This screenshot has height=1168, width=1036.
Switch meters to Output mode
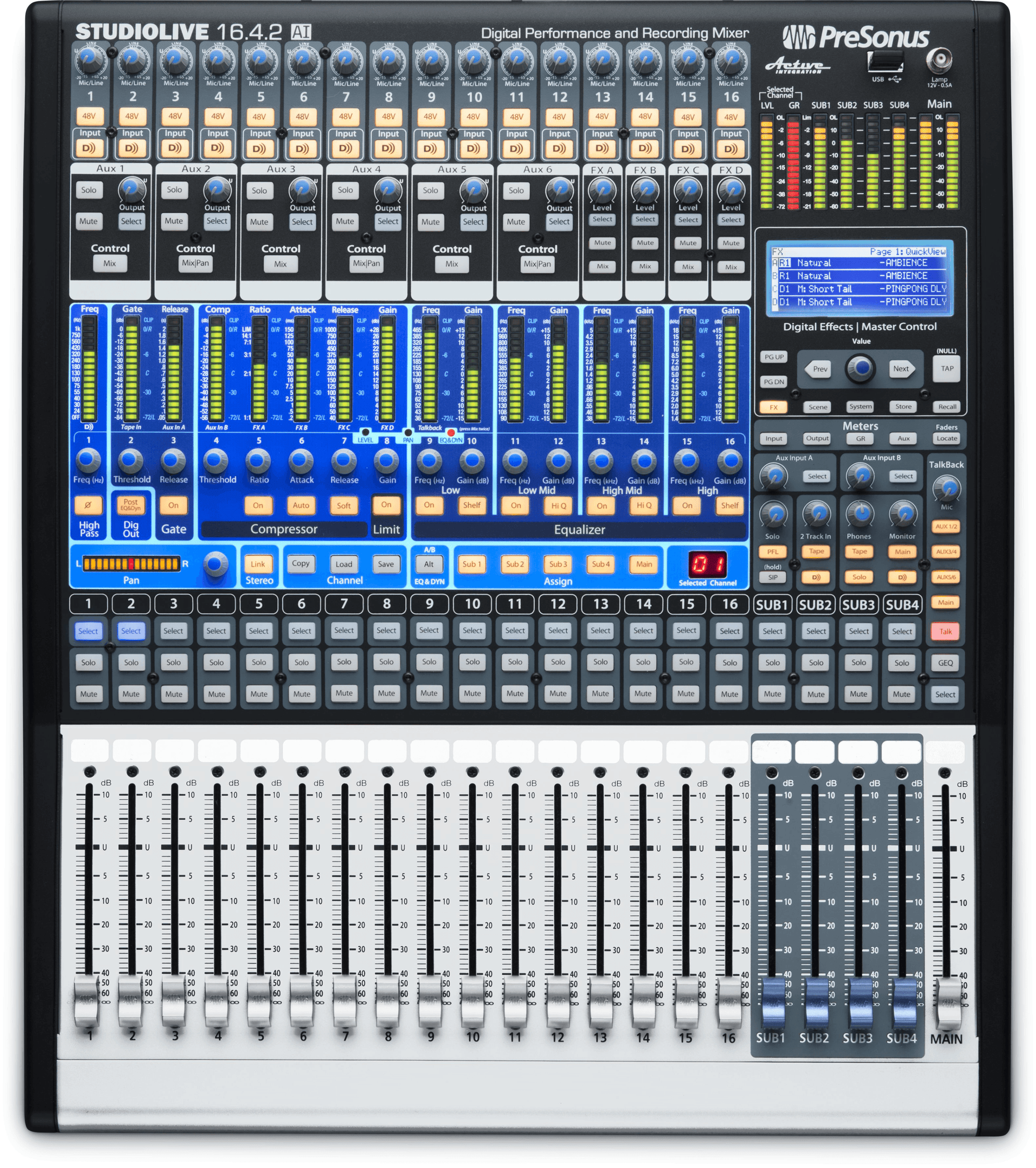[x=817, y=439]
